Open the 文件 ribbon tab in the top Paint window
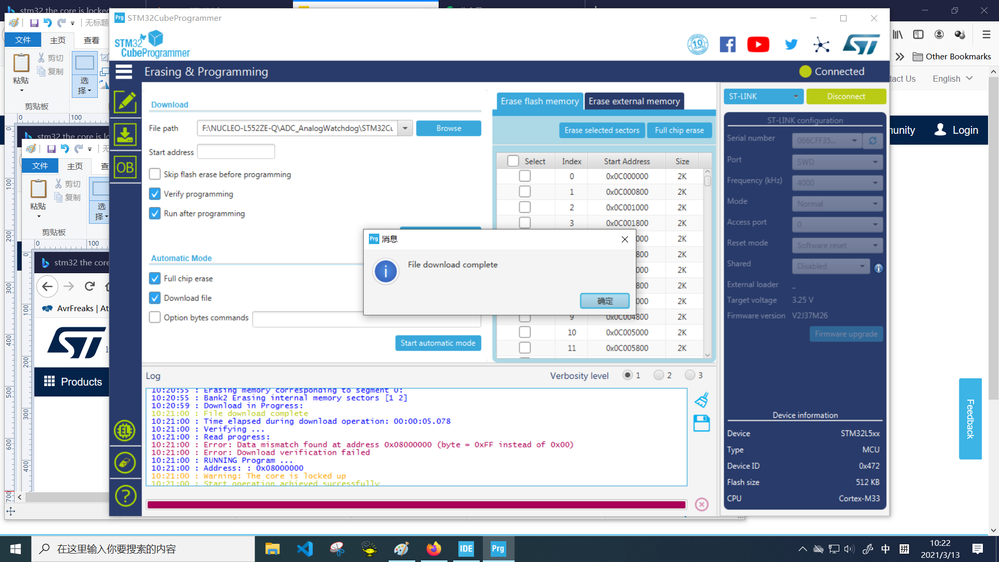Image resolution: width=999 pixels, height=562 pixels. (23, 40)
